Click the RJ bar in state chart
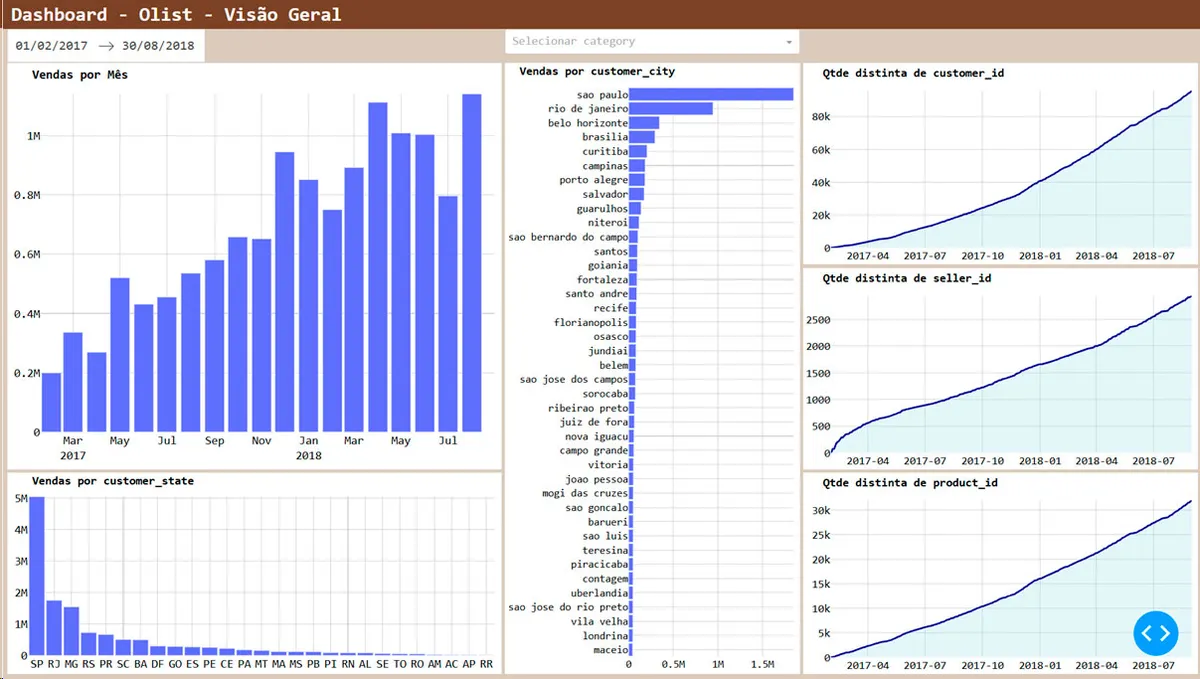This screenshot has height=679, width=1200. 54,628
